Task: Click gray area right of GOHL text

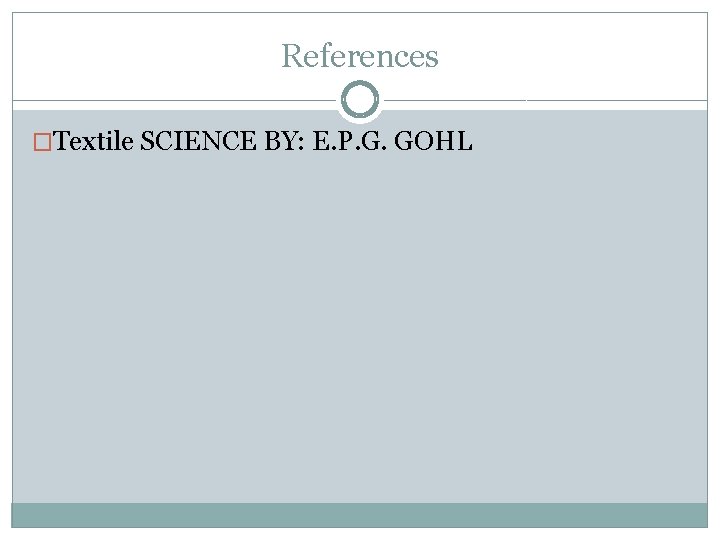Action: coord(590,141)
